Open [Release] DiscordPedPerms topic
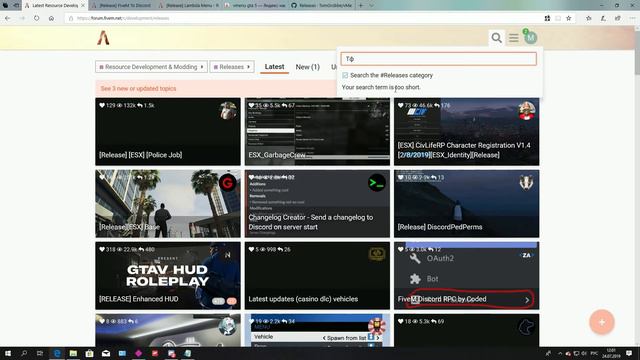This screenshot has height=360, width=640. [440, 227]
